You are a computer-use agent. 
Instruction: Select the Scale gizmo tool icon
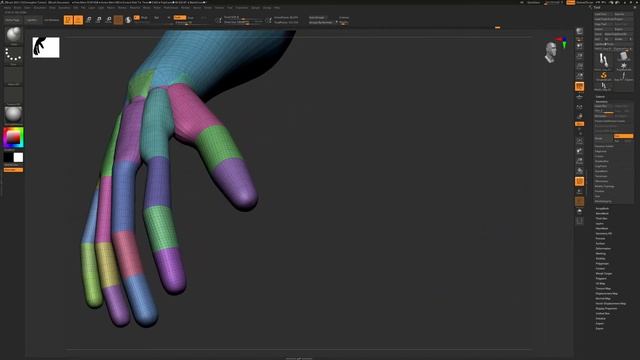coord(98,20)
